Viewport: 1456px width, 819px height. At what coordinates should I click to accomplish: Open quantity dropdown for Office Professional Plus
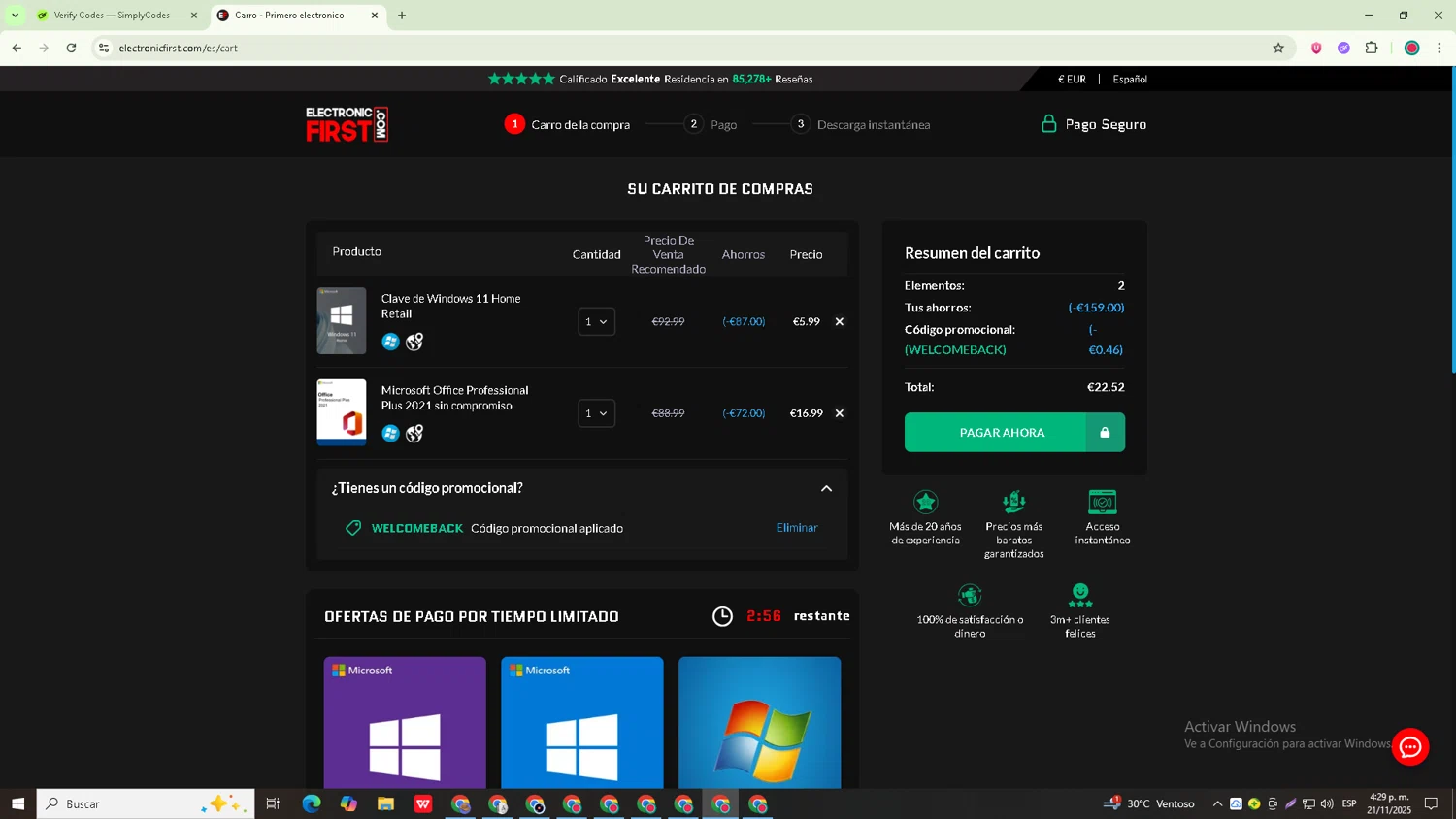coord(596,413)
